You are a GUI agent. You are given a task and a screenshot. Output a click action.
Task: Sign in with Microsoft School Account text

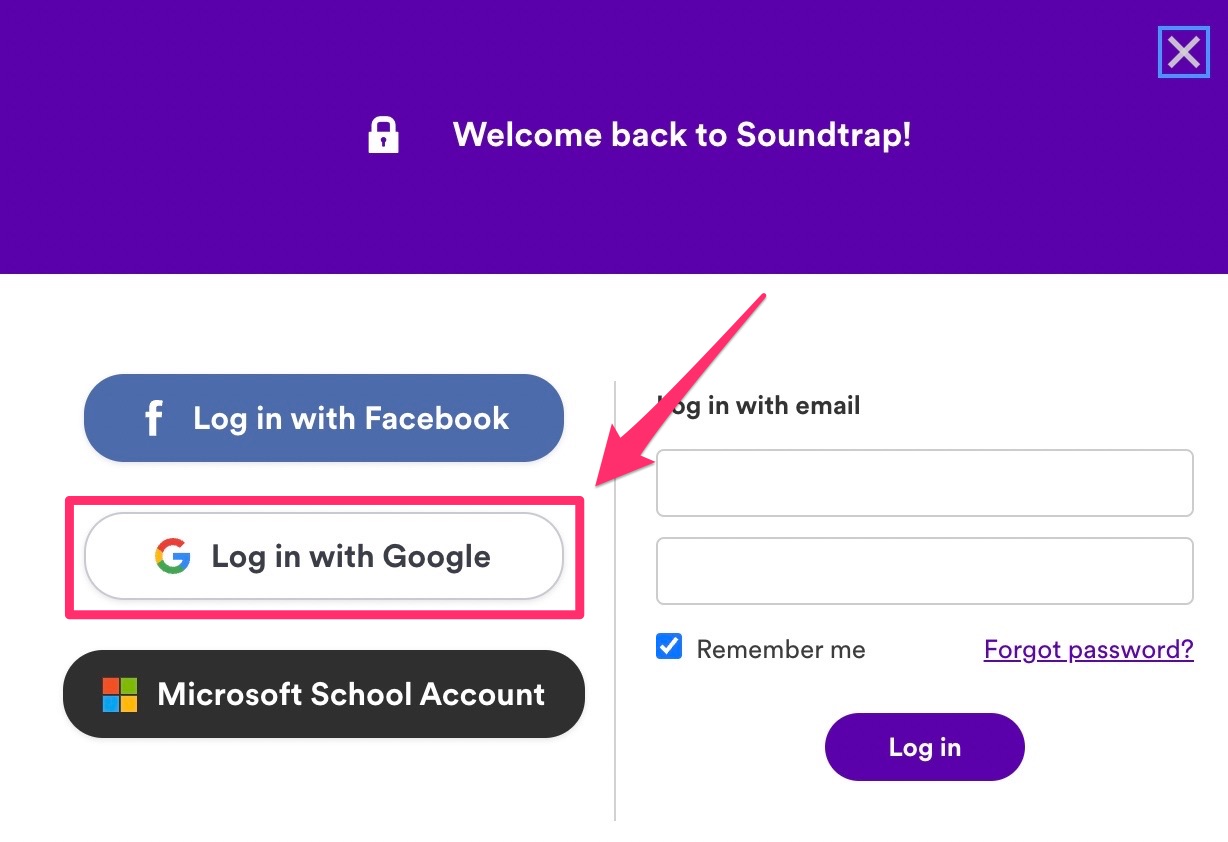[x=351, y=694]
